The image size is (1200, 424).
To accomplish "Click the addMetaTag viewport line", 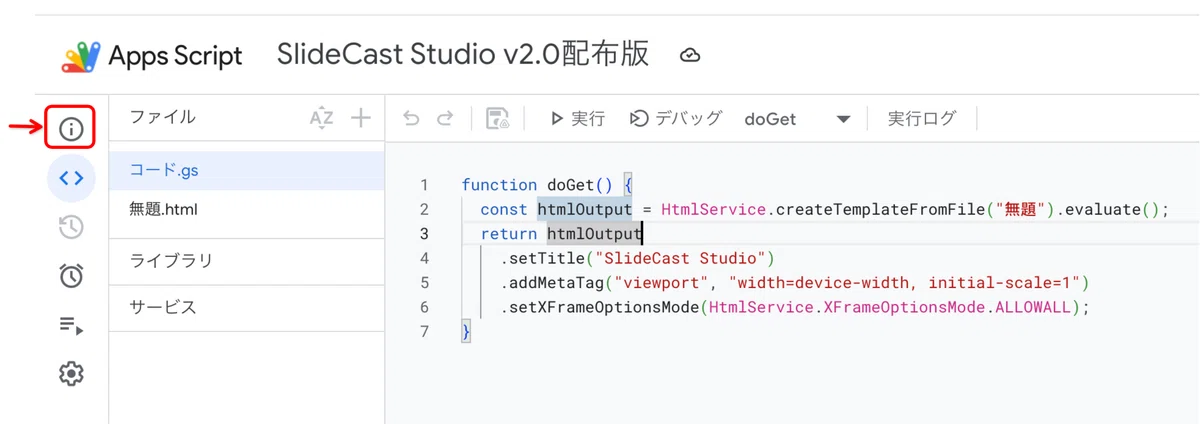I will 795,283.
